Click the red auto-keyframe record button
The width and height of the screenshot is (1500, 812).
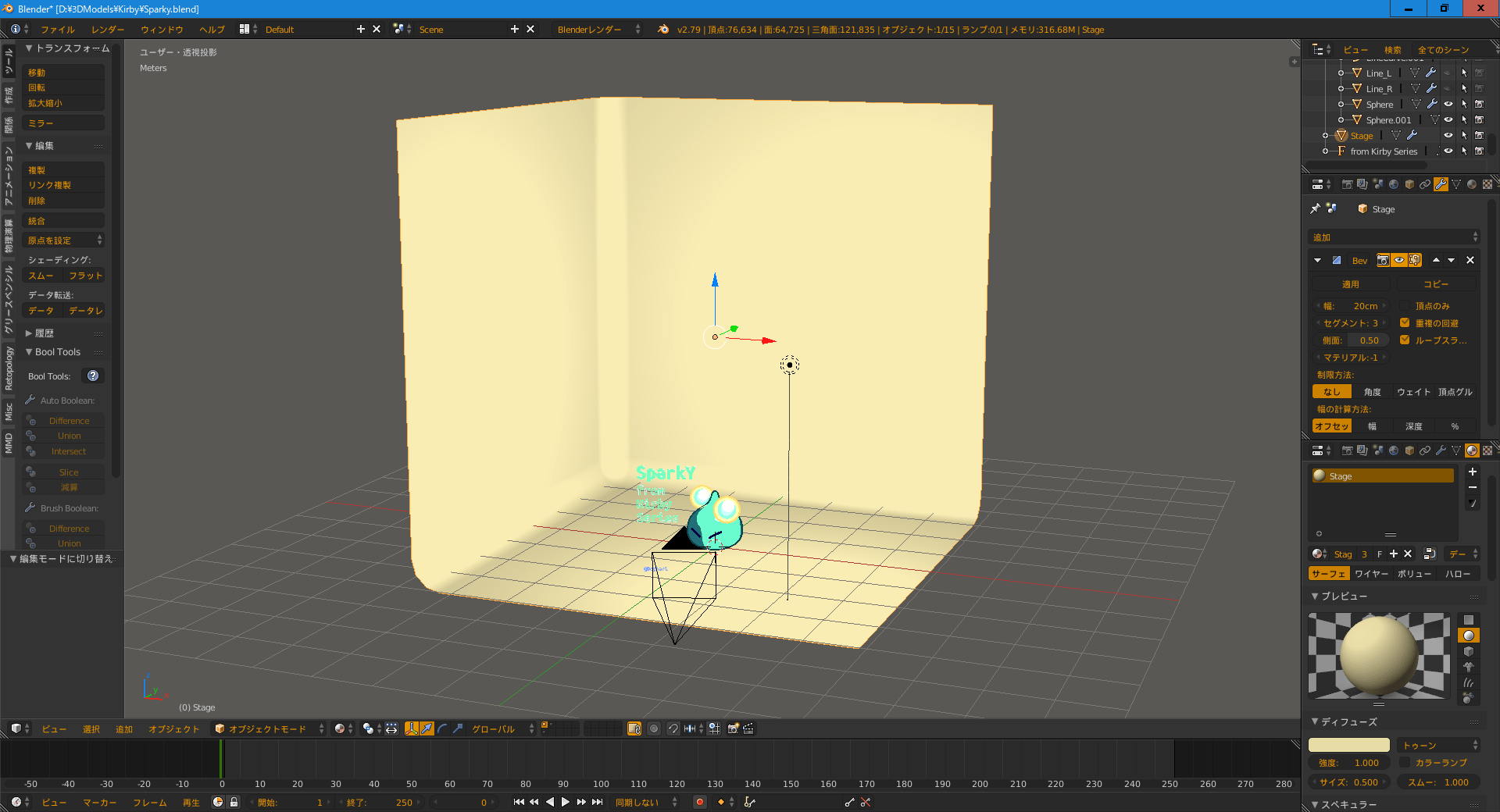[700, 802]
